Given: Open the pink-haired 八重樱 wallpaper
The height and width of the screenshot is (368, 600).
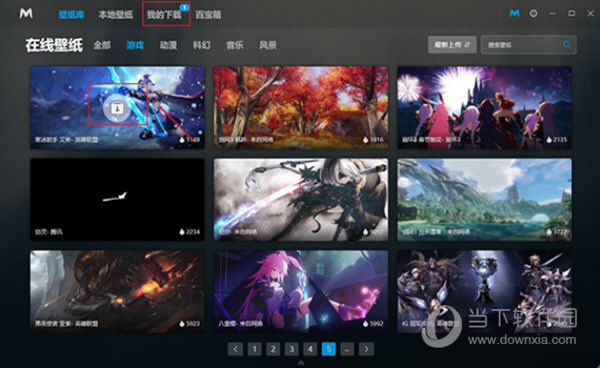Looking at the screenshot, I should tap(301, 291).
